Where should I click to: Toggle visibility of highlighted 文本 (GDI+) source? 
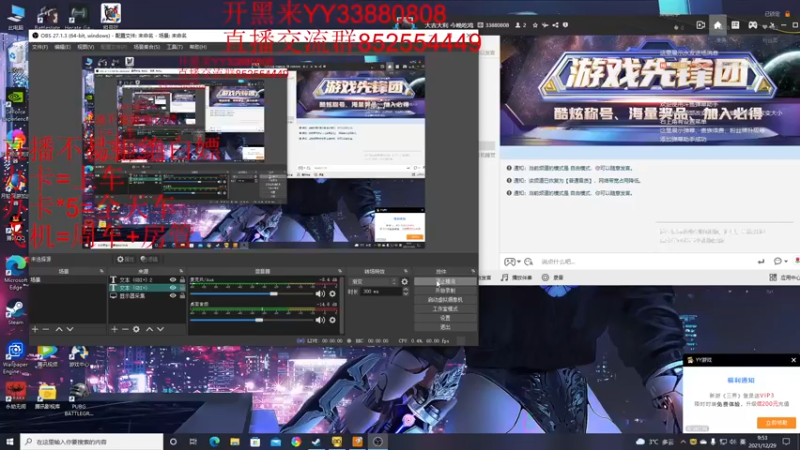point(173,288)
